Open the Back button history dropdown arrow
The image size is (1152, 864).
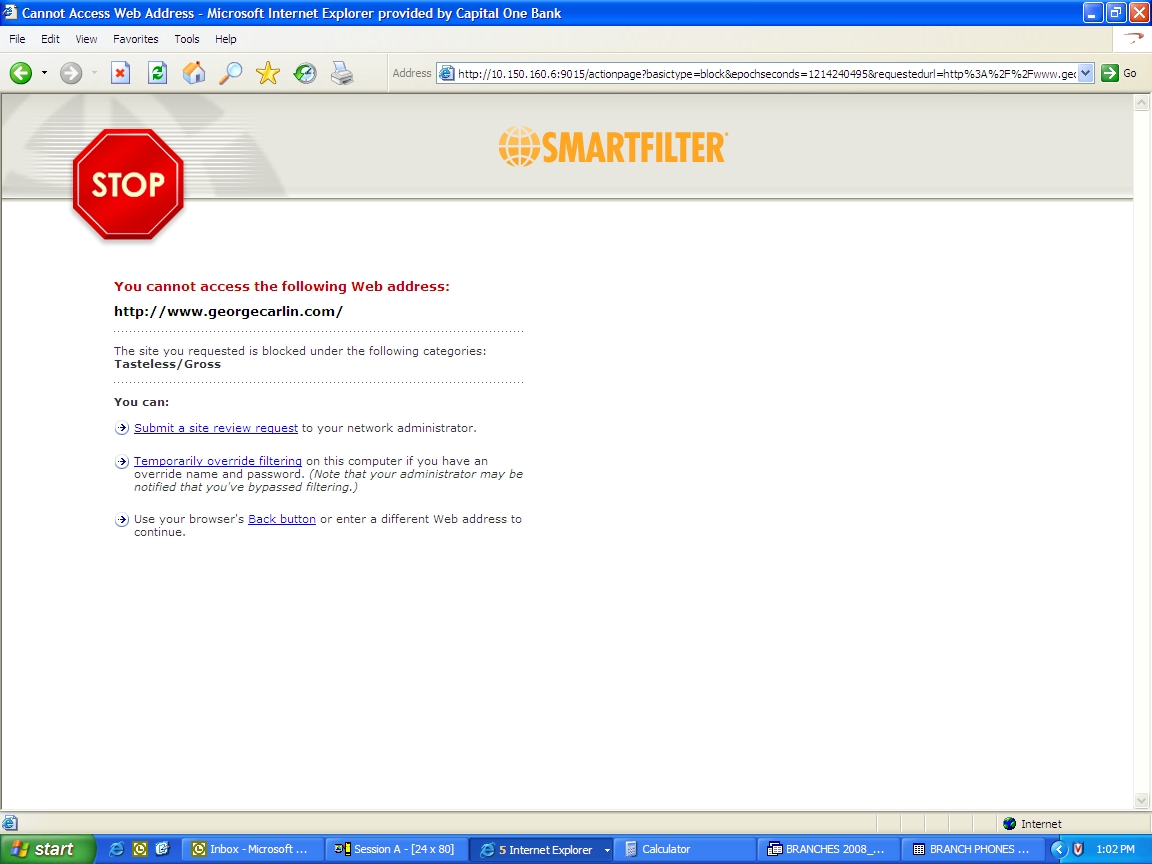44,73
